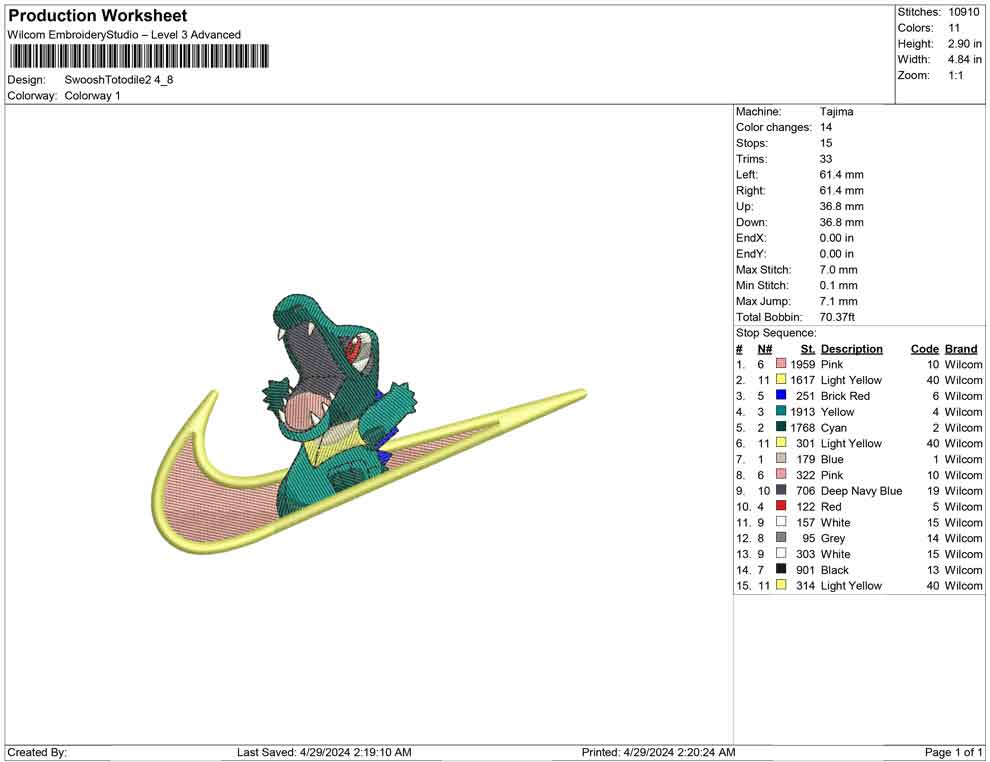Select the red swatch for stop 10
The image size is (990, 762).
(x=781, y=506)
